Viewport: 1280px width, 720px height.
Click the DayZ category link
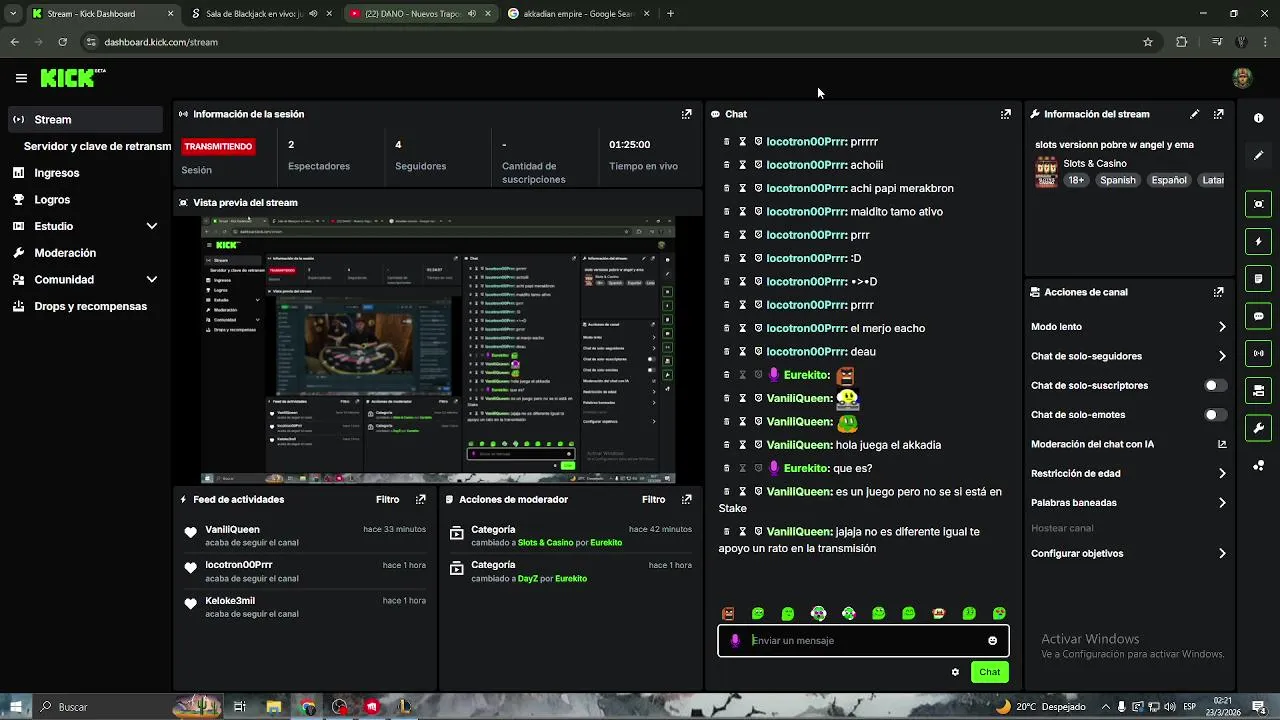click(531, 579)
